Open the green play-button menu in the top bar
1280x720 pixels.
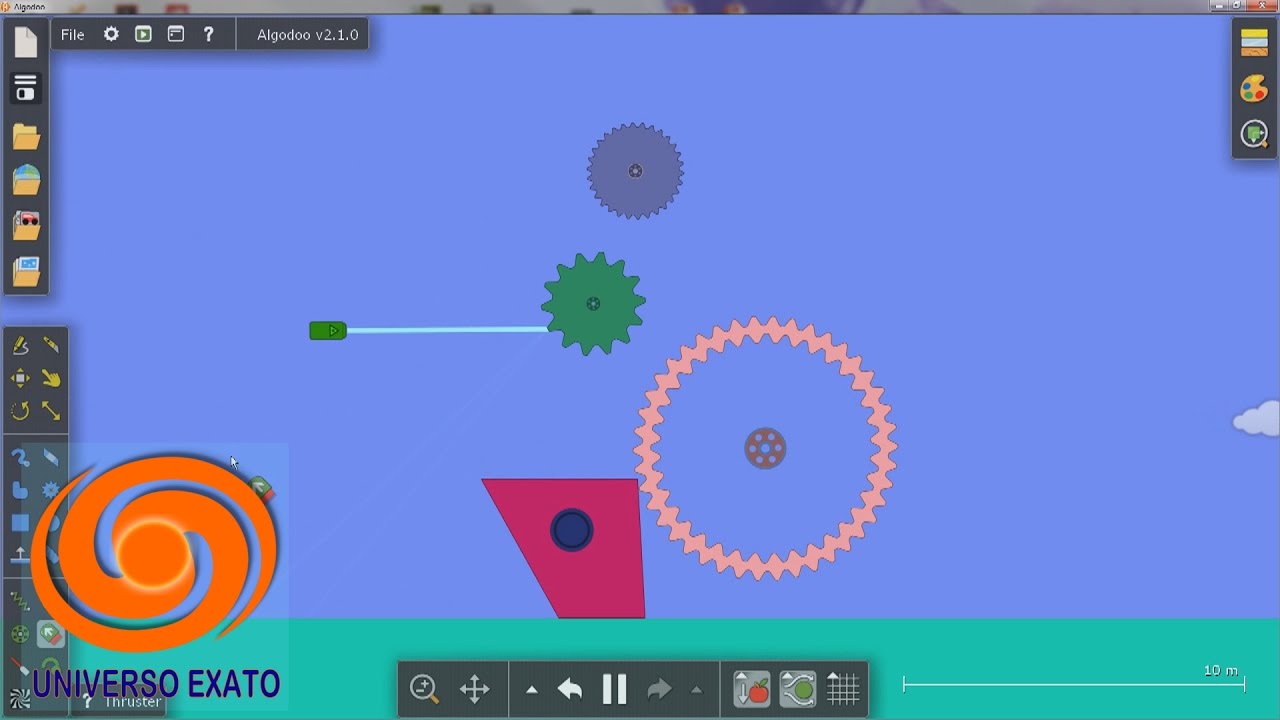(x=143, y=34)
